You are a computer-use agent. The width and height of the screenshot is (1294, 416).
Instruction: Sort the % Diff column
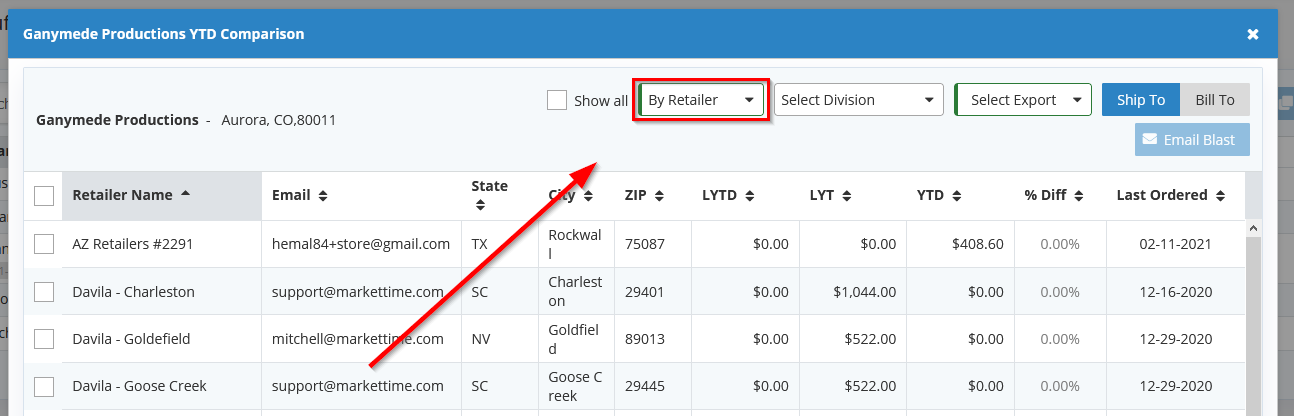pos(1079,196)
